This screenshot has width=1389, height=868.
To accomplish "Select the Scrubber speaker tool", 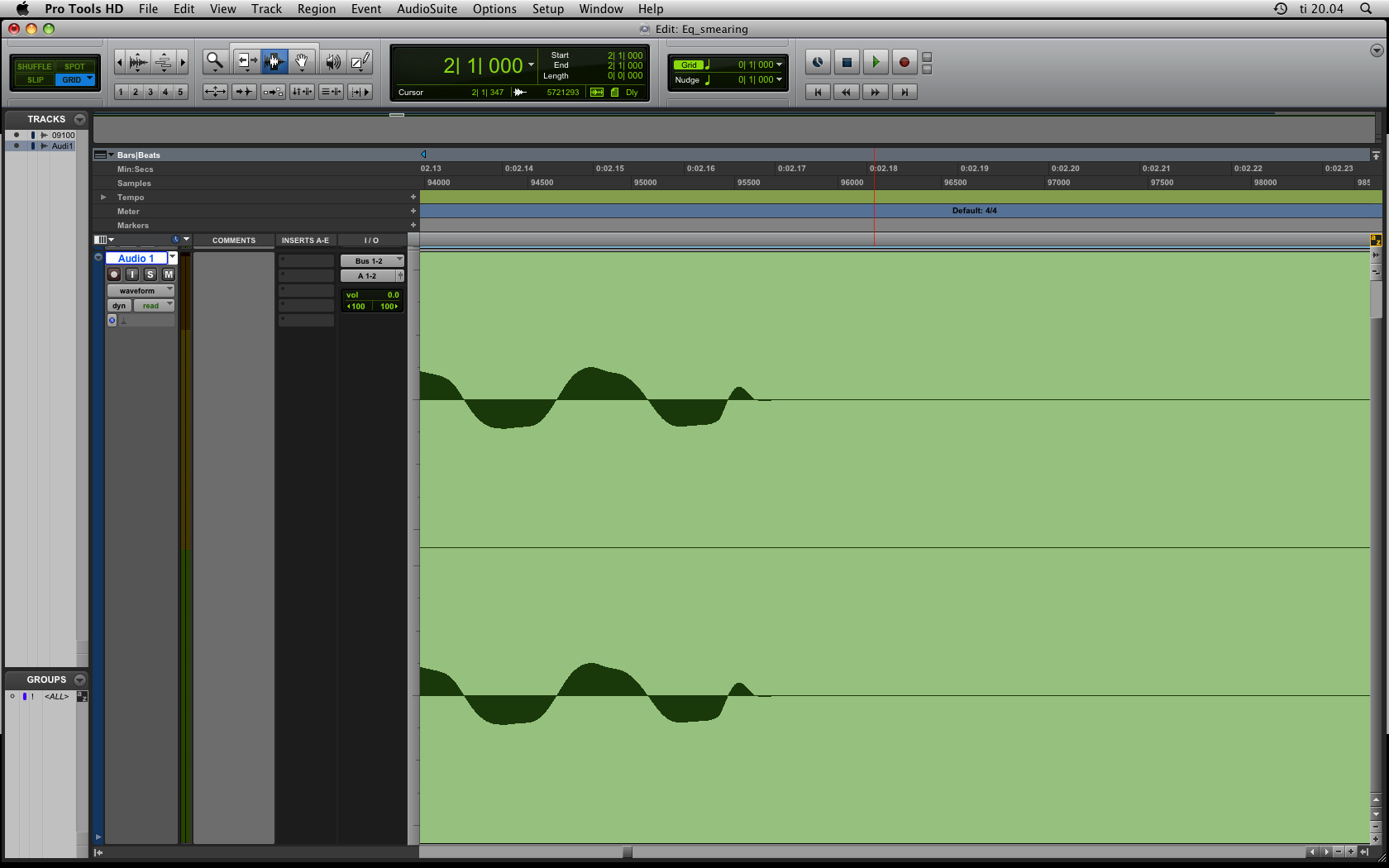I will point(332,61).
